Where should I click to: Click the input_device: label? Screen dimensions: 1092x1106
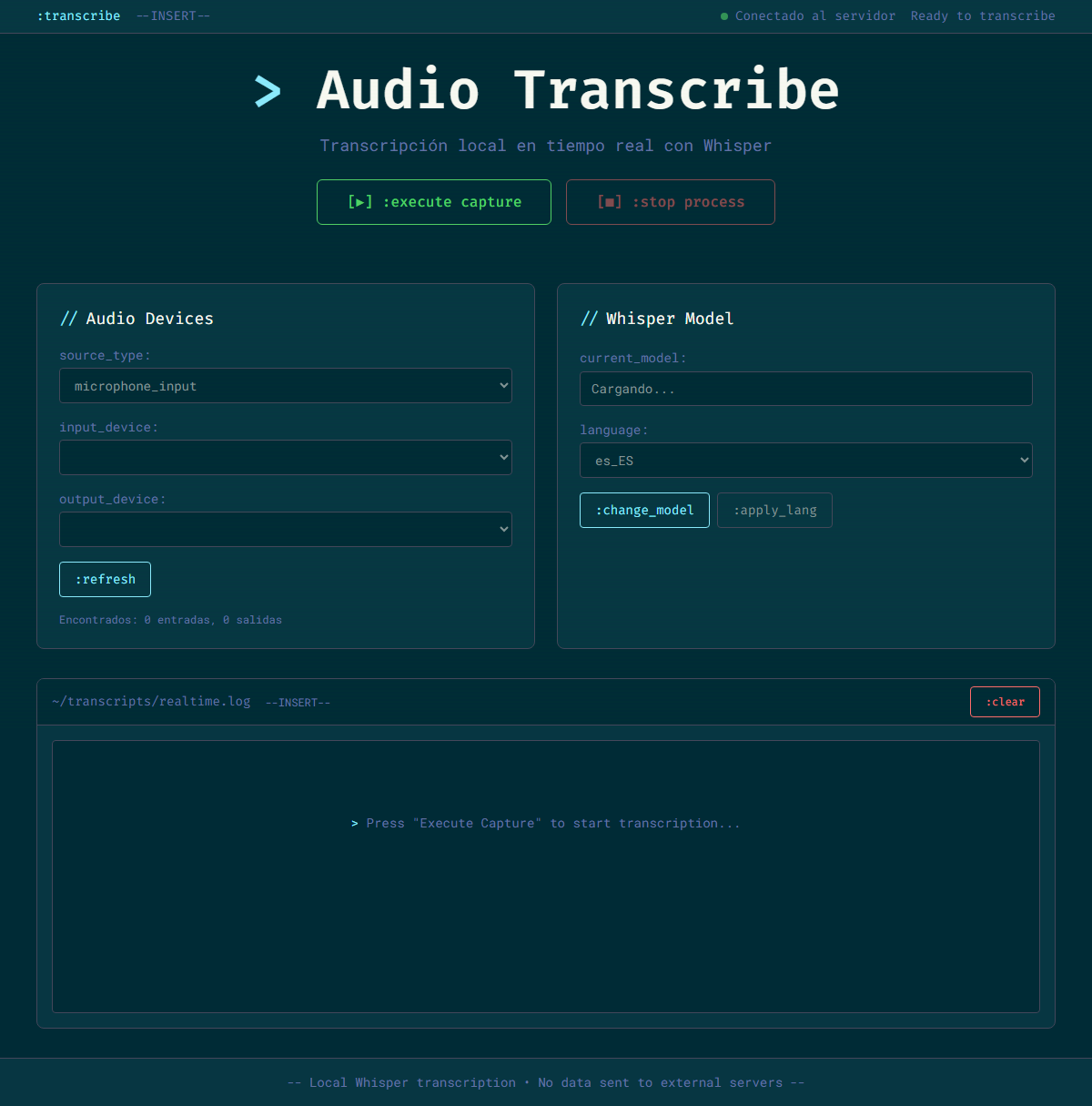click(108, 428)
